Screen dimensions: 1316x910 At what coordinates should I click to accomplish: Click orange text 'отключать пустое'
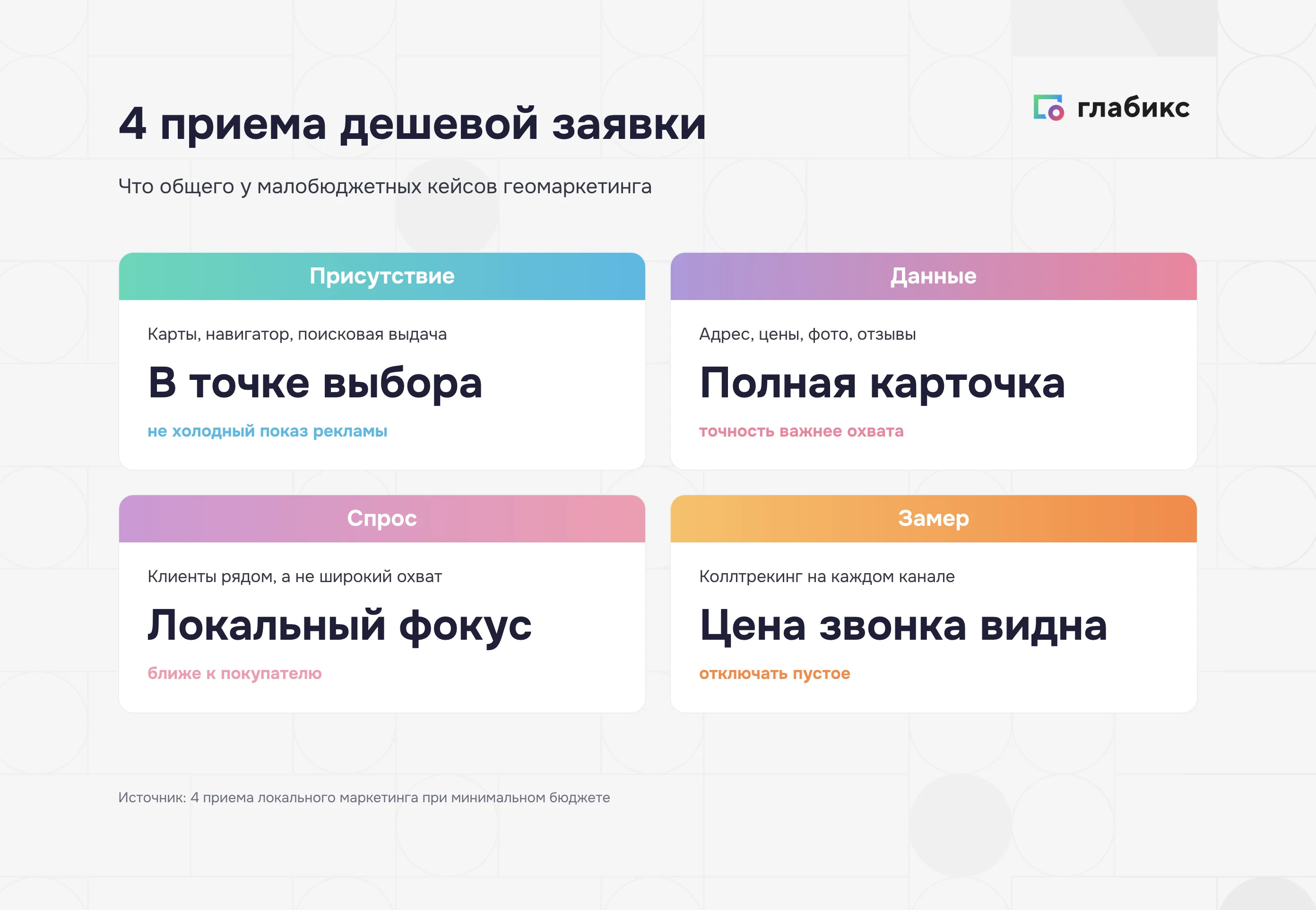click(775, 673)
